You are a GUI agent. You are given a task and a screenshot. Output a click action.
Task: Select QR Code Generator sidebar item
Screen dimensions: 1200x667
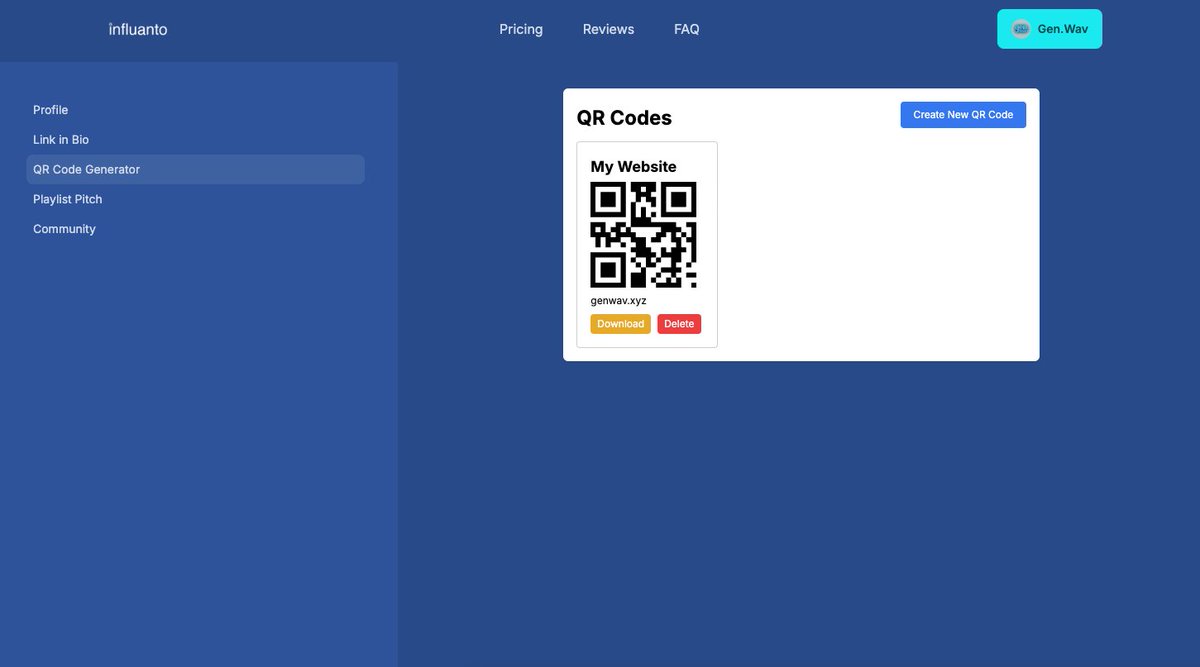click(195, 169)
